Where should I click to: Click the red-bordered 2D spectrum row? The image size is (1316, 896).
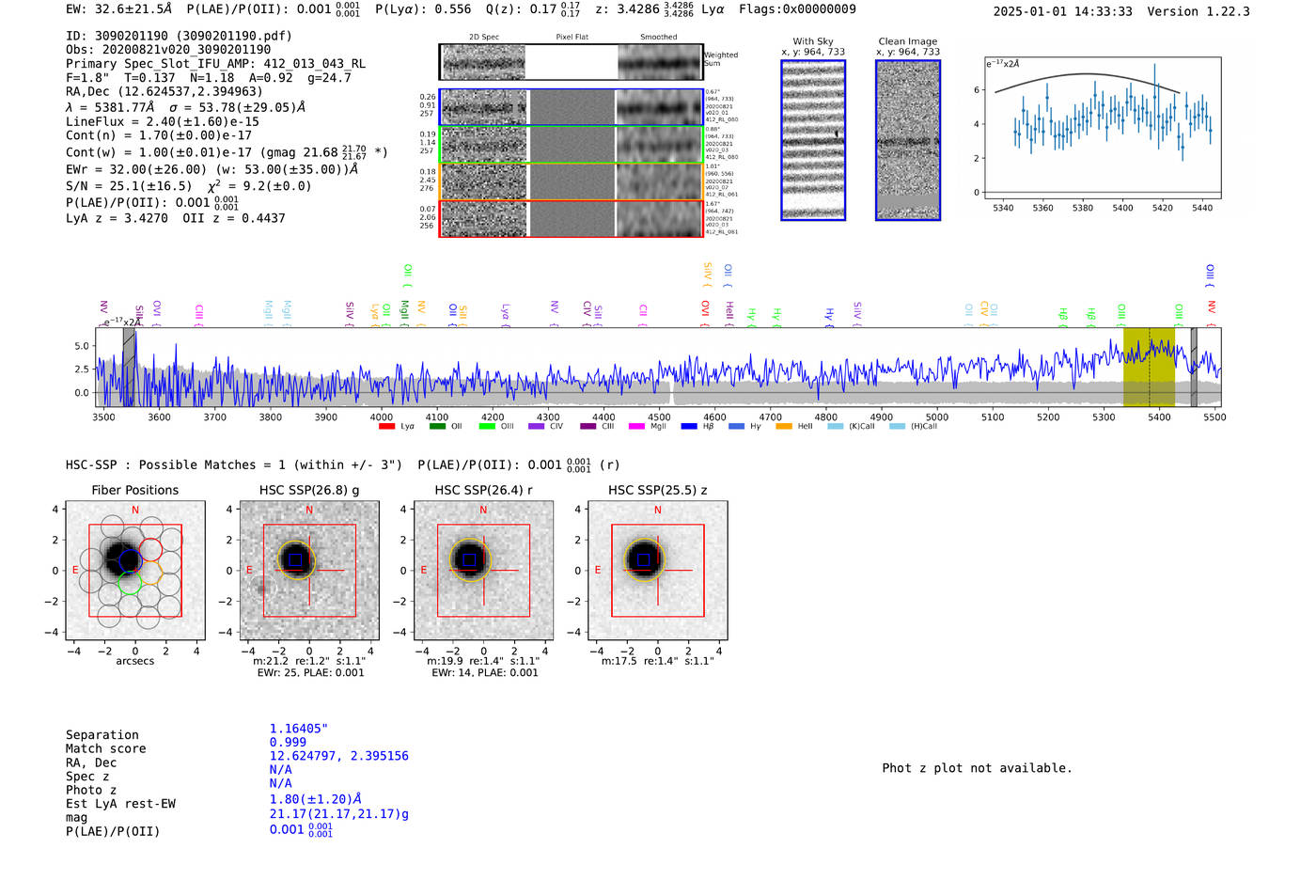tap(572, 218)
